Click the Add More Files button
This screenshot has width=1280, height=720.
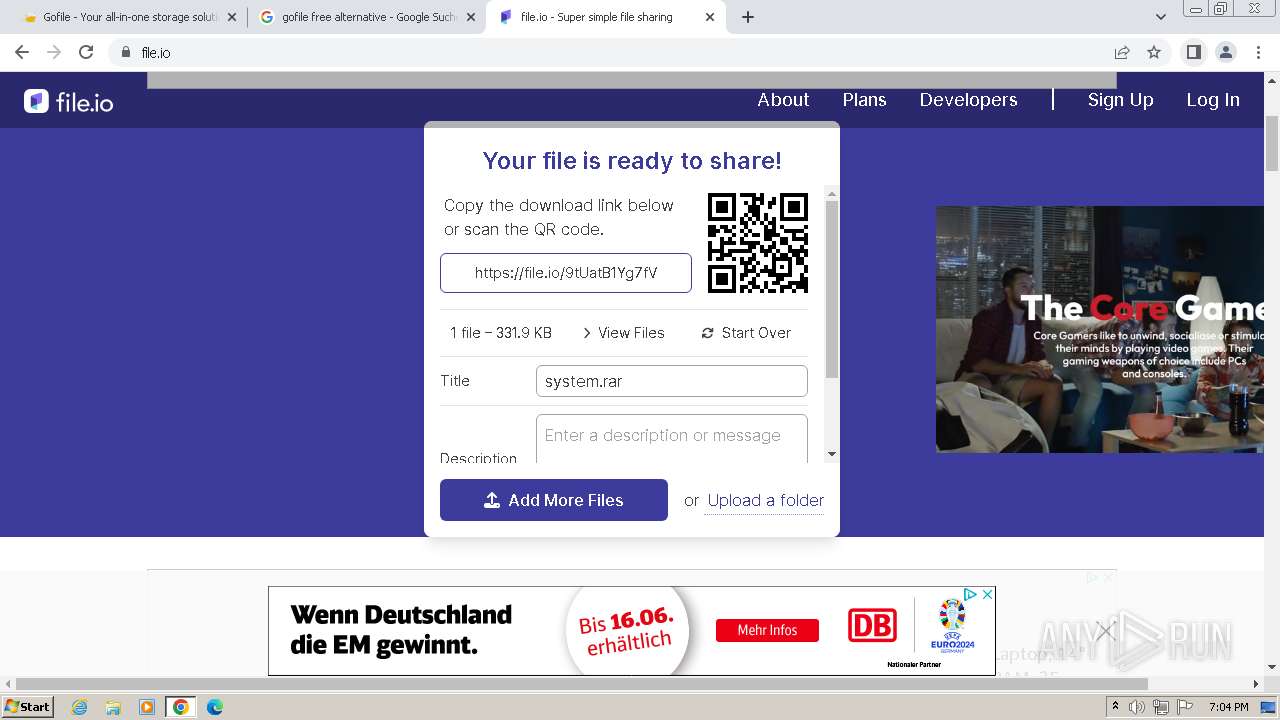(554, 500)
